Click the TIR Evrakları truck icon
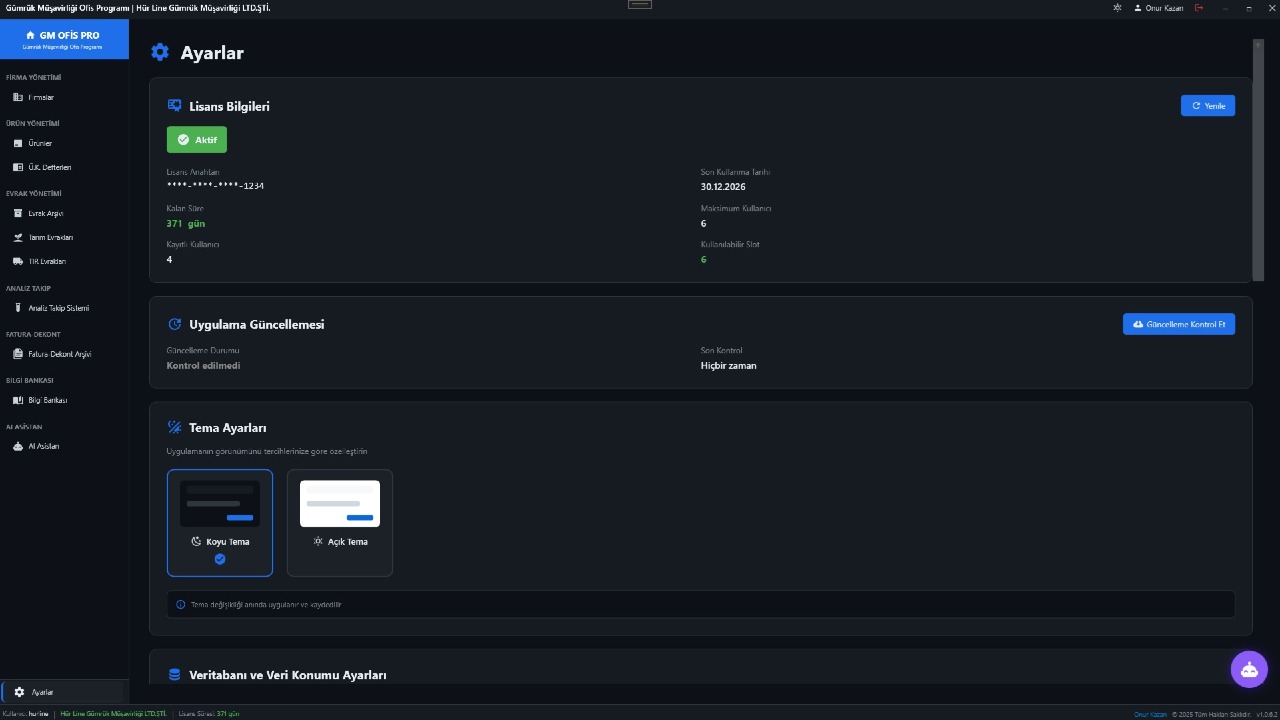Viewport: 1280px width, 720px height. [18, 261]
